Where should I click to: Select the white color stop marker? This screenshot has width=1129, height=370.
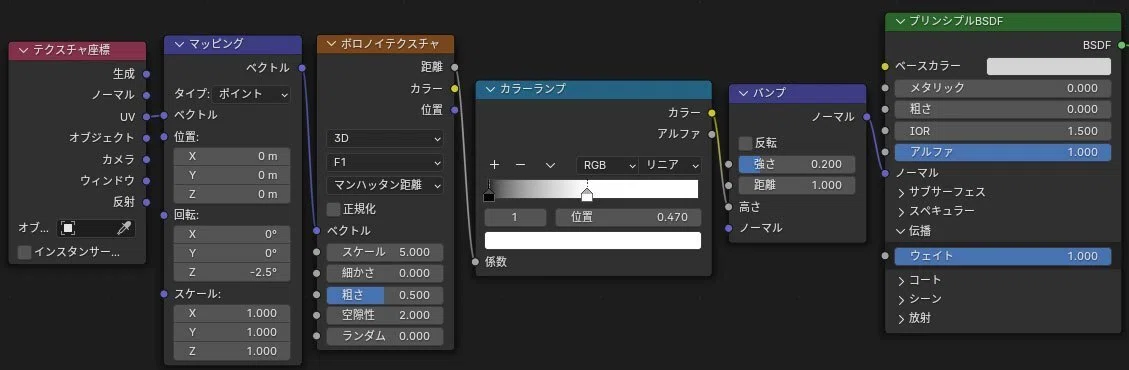tap(587, 195)
